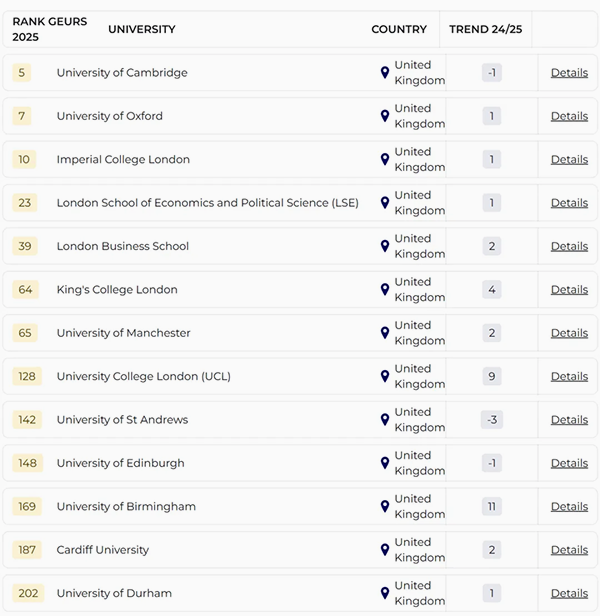Open Details link for University of Oxford
The image size is (600, 616).
569,116
